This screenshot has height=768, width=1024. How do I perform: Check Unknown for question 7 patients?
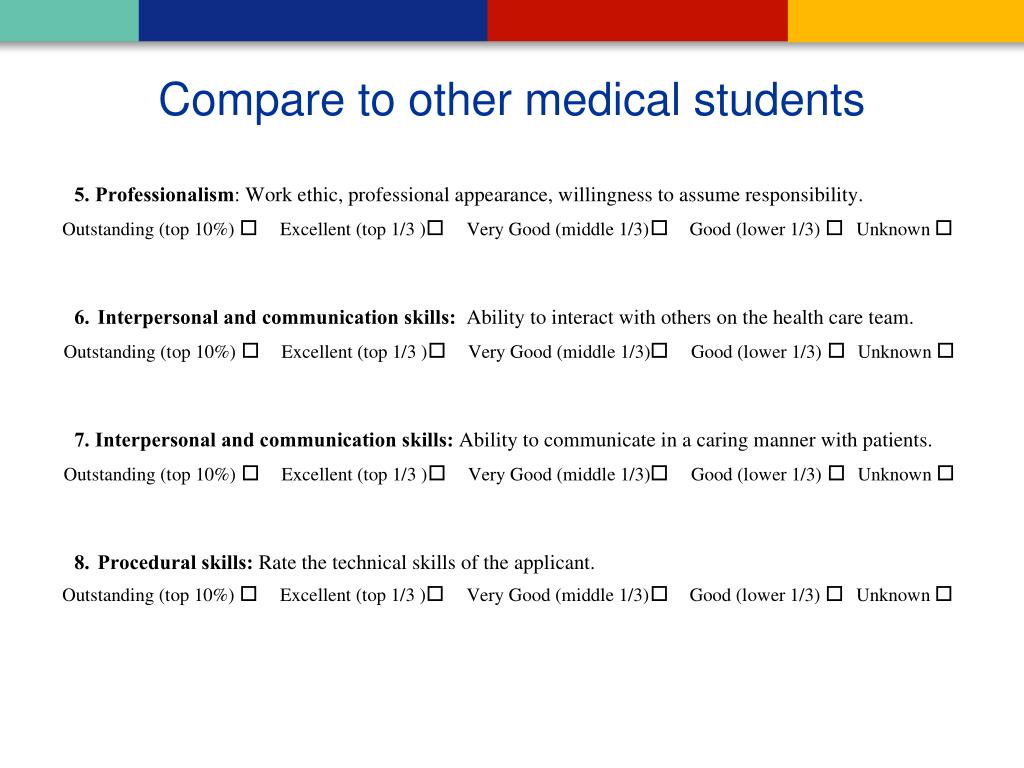tap(946, 473)
